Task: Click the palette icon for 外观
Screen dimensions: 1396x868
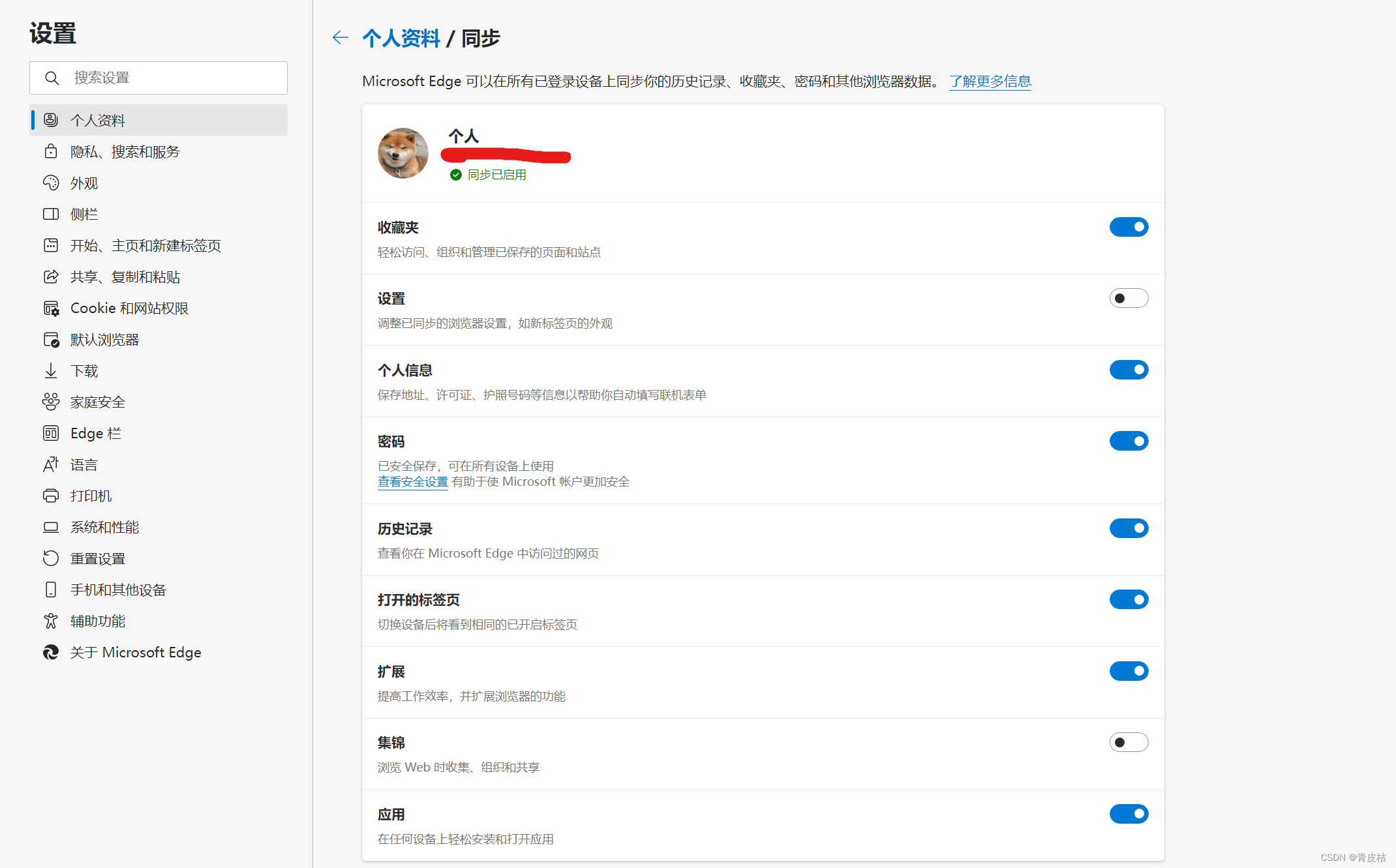Action: (51, 183)
